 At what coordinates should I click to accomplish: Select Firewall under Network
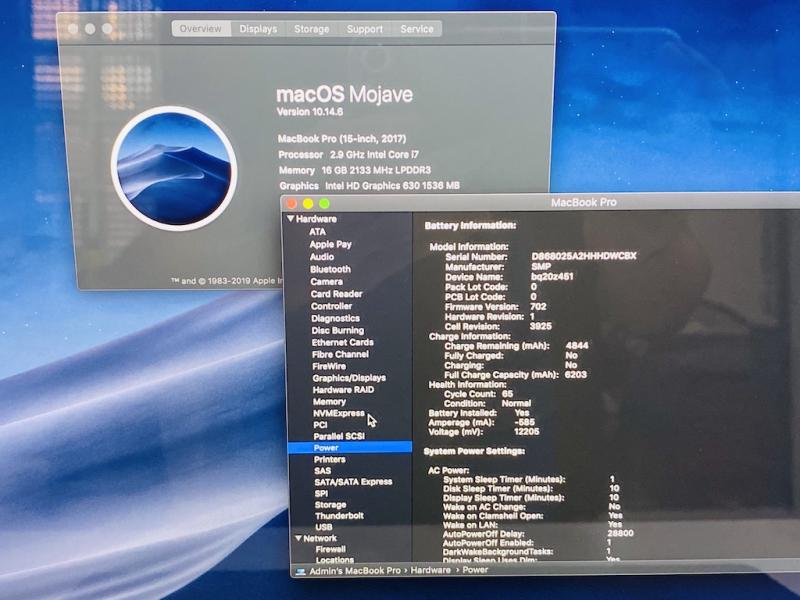coord(331,549)
